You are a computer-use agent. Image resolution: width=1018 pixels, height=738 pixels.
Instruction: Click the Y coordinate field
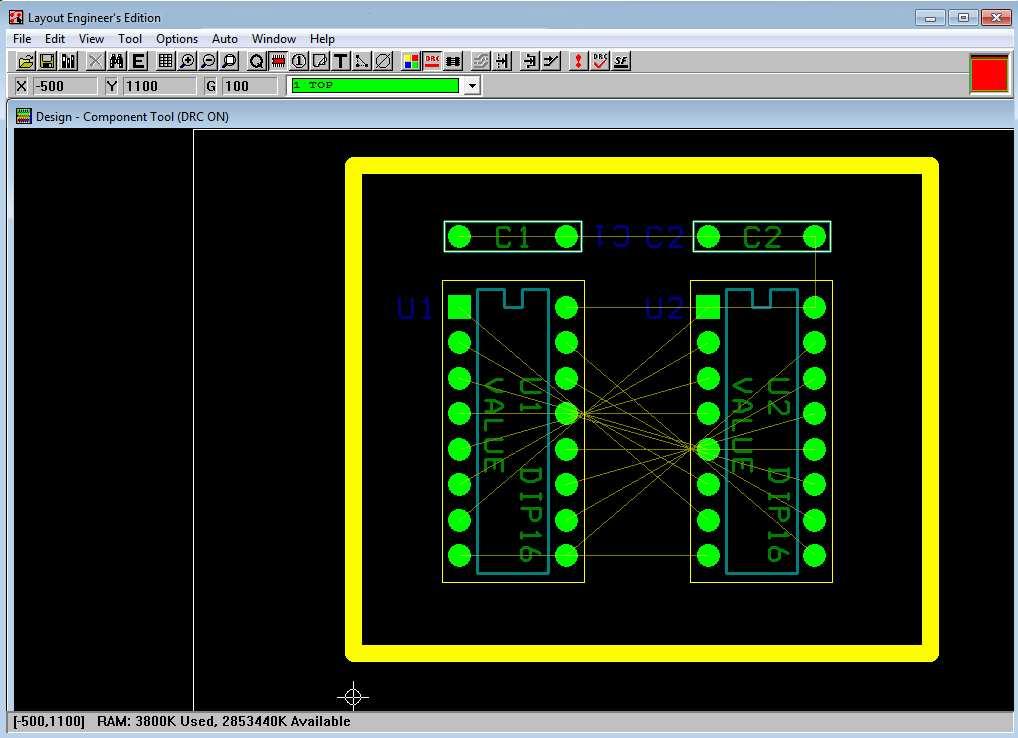pyautogui.click(x=159, y=86)
